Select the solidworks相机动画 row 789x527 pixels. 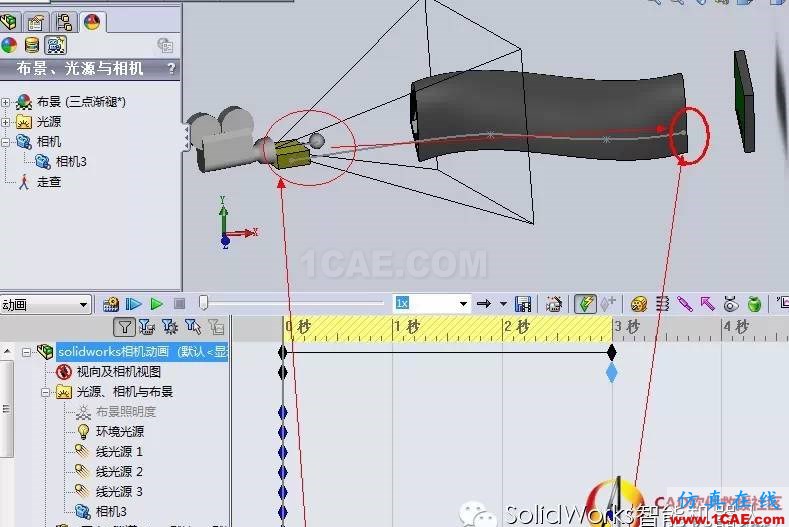(x=142, y=352)
